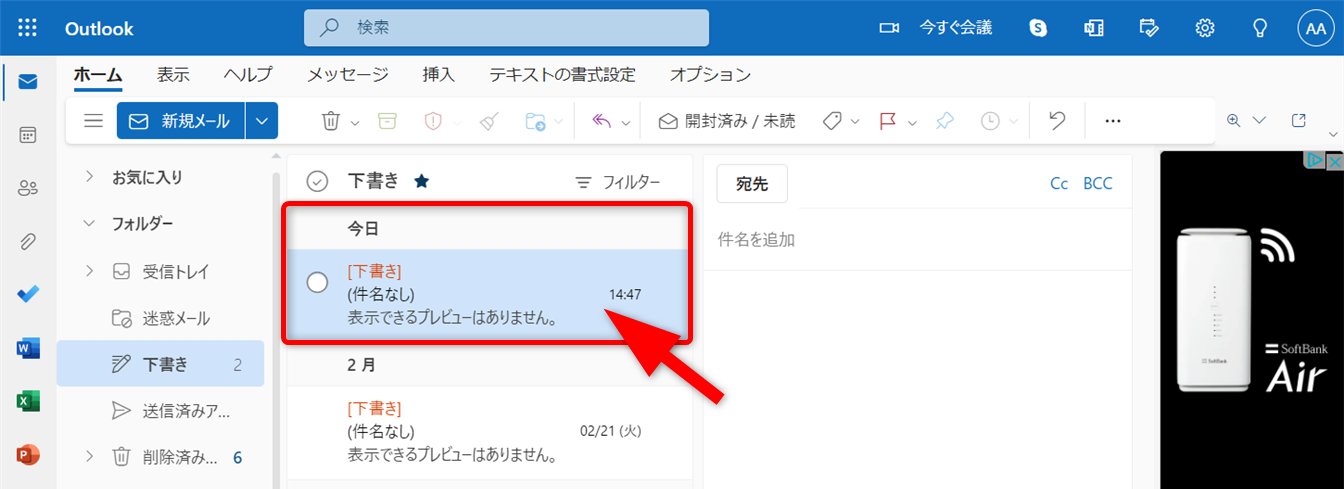This screenshot has height=489, width=1344.
Task: Launch Excel from the left sidebar
Action: tap(28, 401)
